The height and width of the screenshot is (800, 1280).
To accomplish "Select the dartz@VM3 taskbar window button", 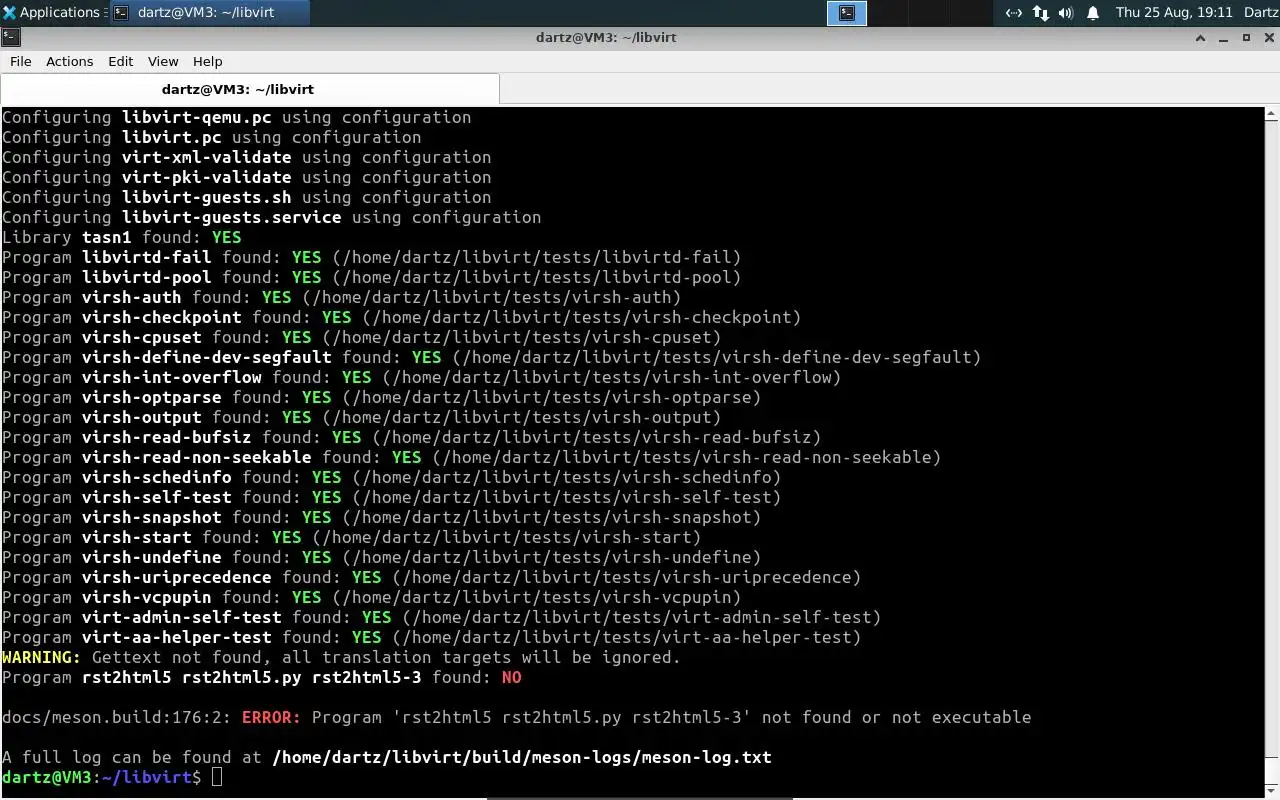I will [208, 13].
